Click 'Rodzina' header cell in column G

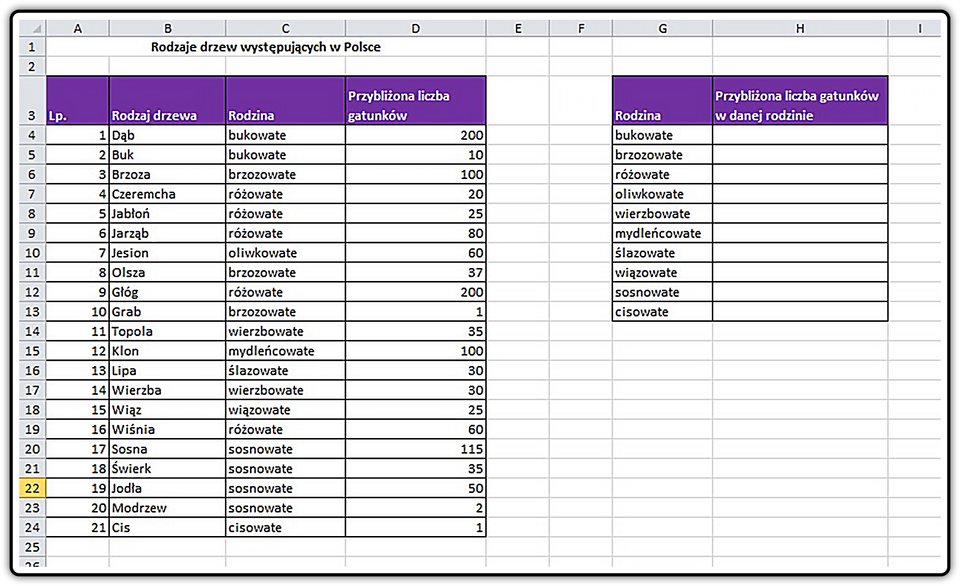(x=662, y=100)
